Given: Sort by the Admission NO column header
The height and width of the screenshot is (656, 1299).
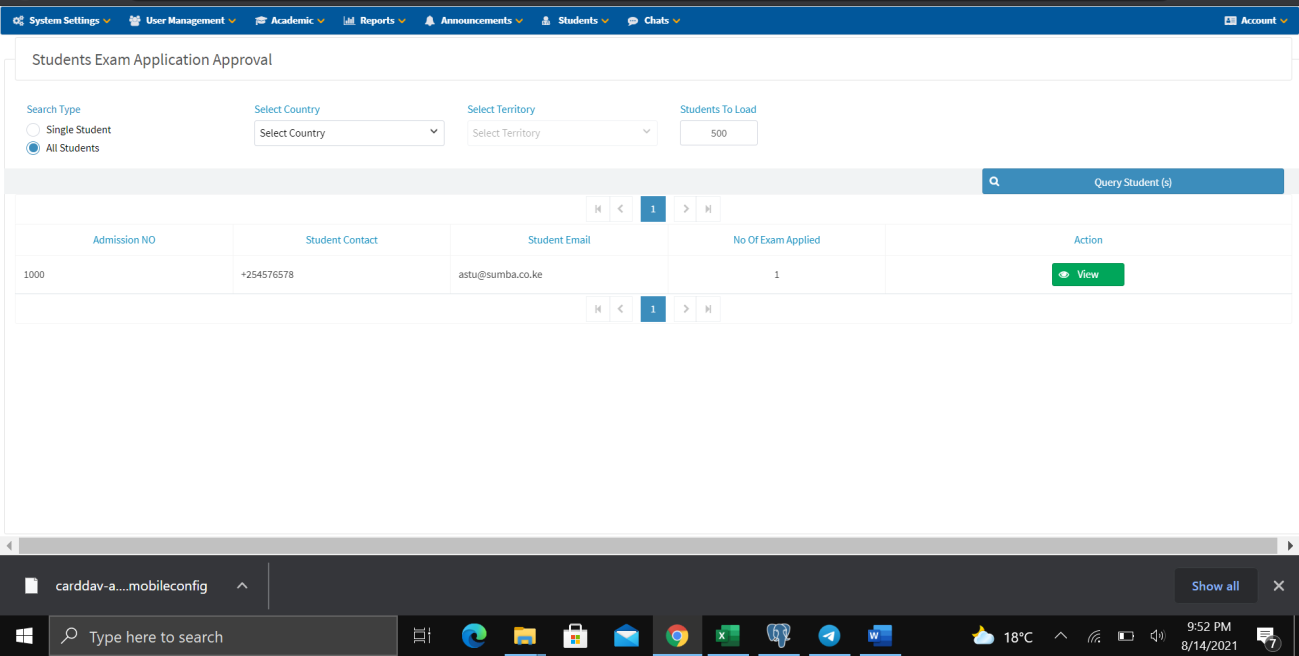Looking at the screenshot, I should (x=124, y=240).
